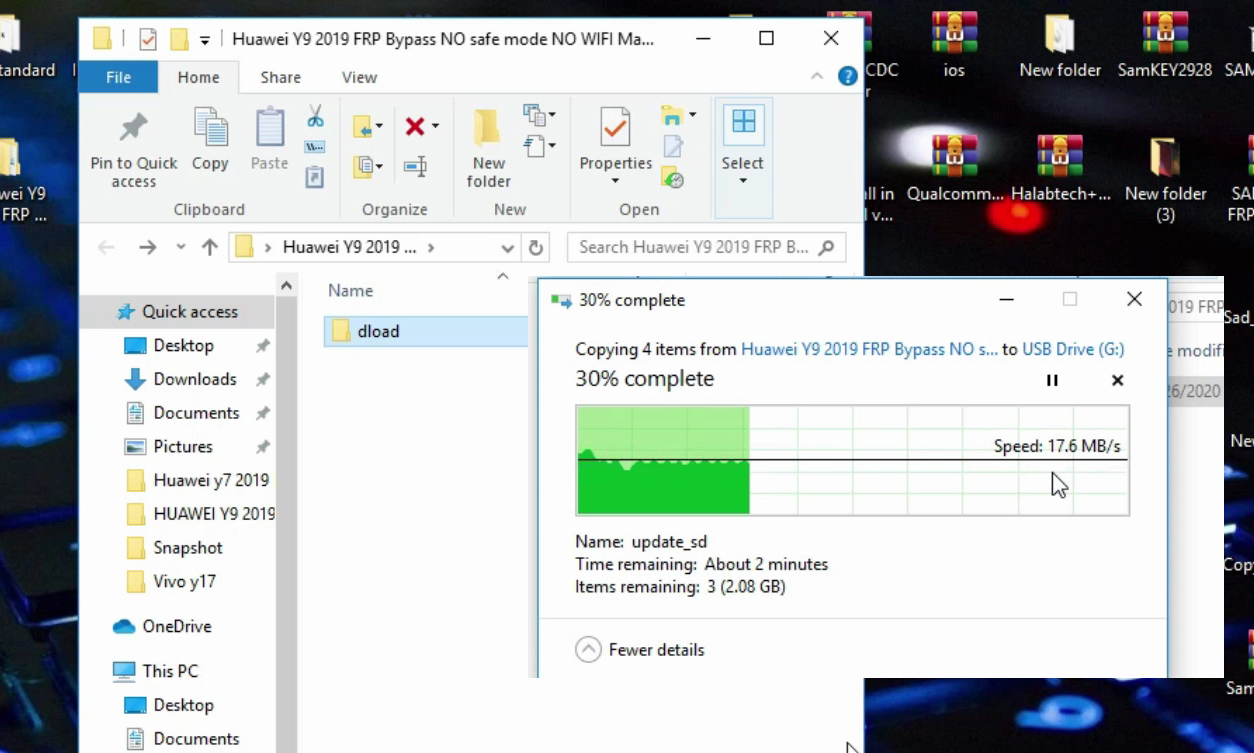Click the Paste shortcut icon
Viewport: 1254px width, 753px height.
315,177
